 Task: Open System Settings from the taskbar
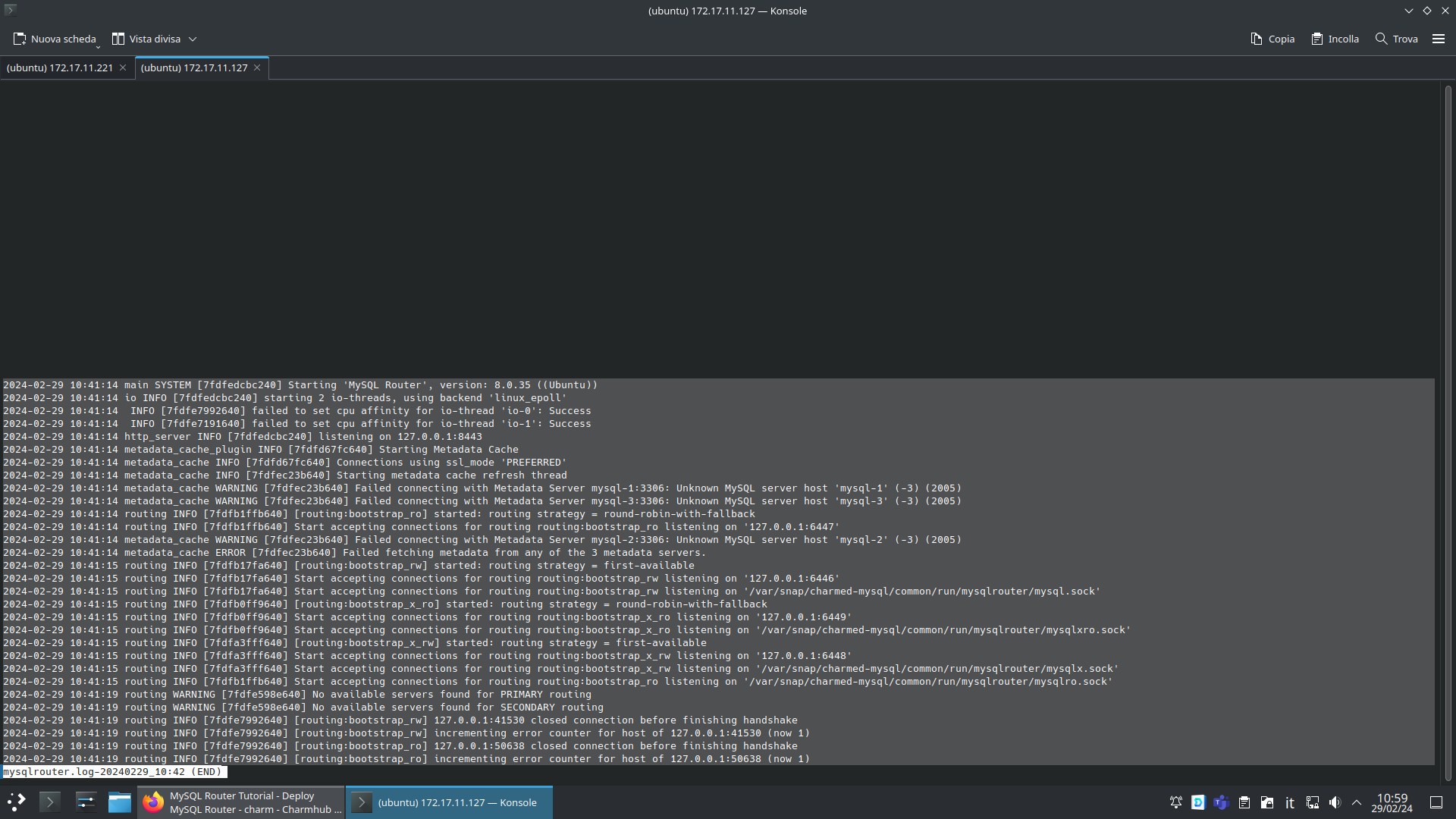click(86, 802)
